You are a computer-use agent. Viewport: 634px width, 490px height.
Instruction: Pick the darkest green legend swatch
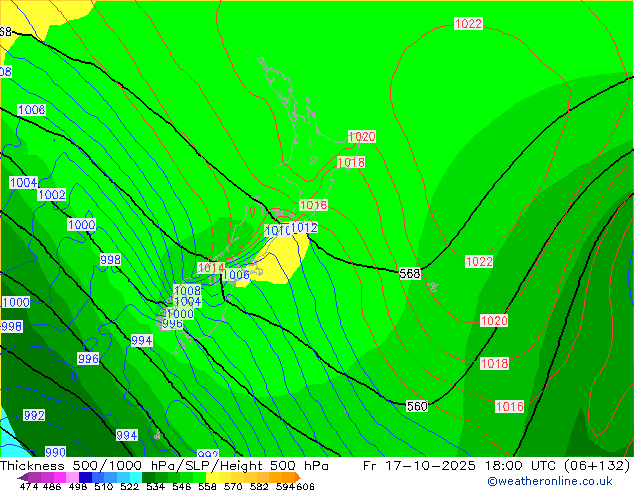(148, 477)
